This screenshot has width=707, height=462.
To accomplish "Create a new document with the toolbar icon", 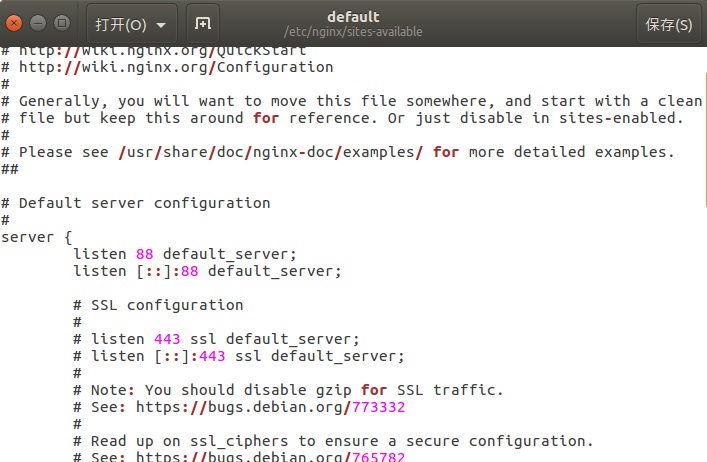I will coord(202,24).
